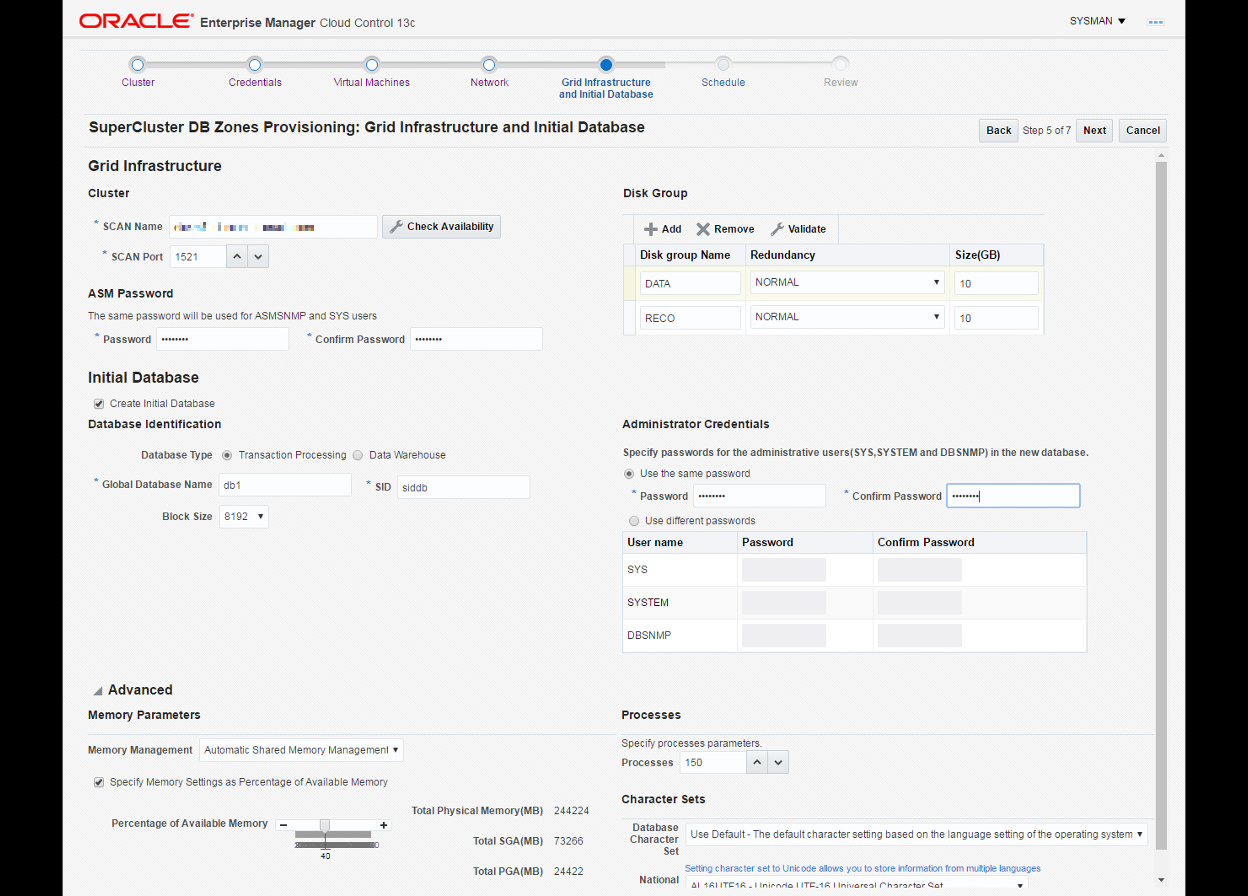Image resolution: width=1248 pixels, height=896 pixels.
Task: Select Data Warehouse database type
Action: (358, 455)
